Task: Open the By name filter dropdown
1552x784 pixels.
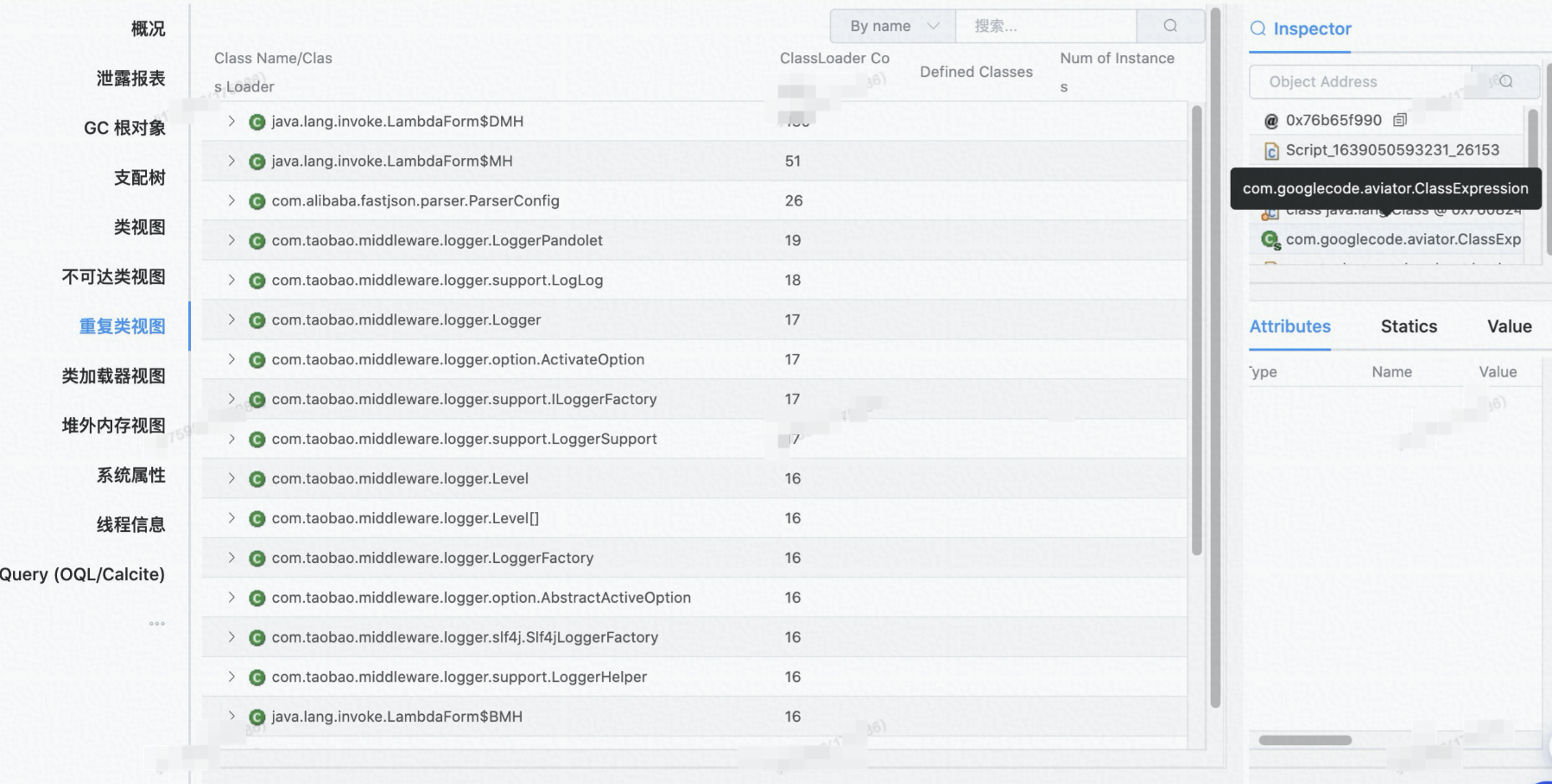Action: pos(892,26)
